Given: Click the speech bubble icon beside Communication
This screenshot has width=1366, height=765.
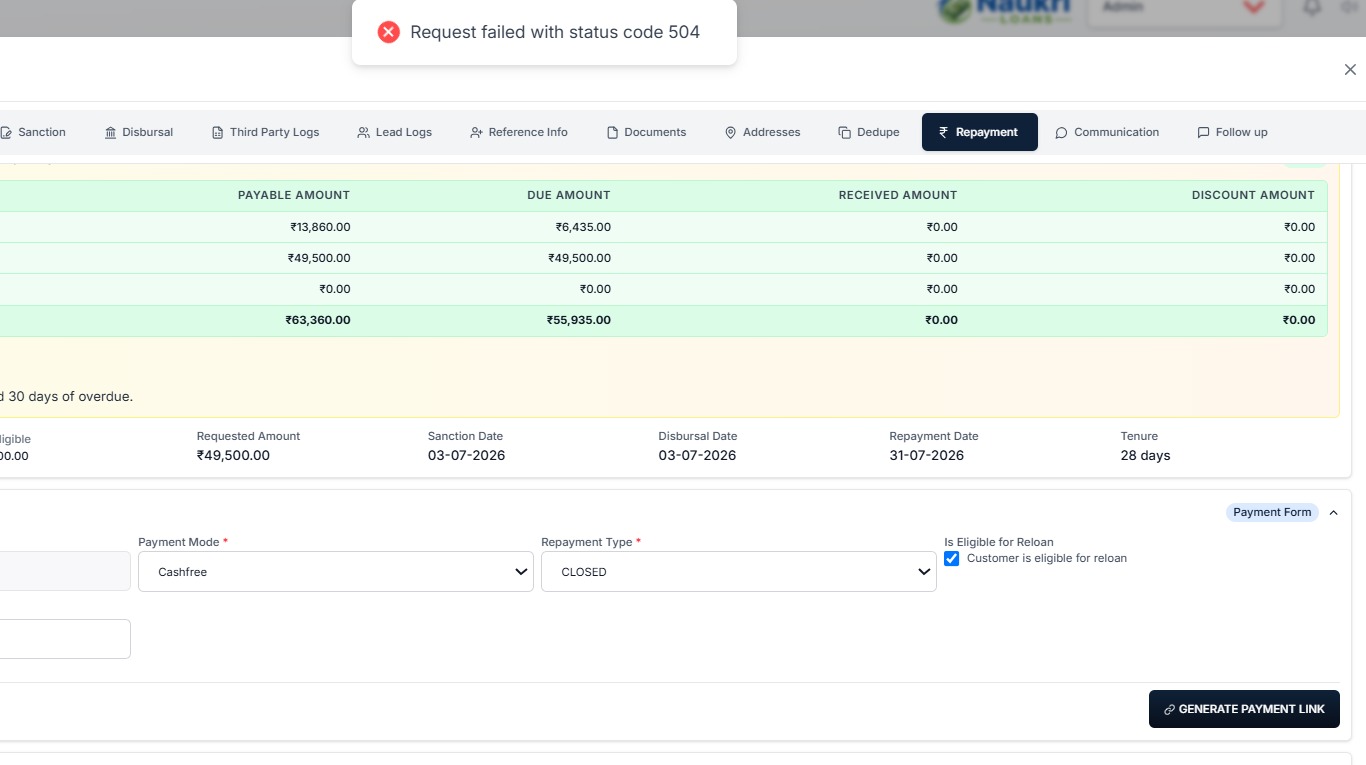Looking at the screenshot, I should (1062, 132).
